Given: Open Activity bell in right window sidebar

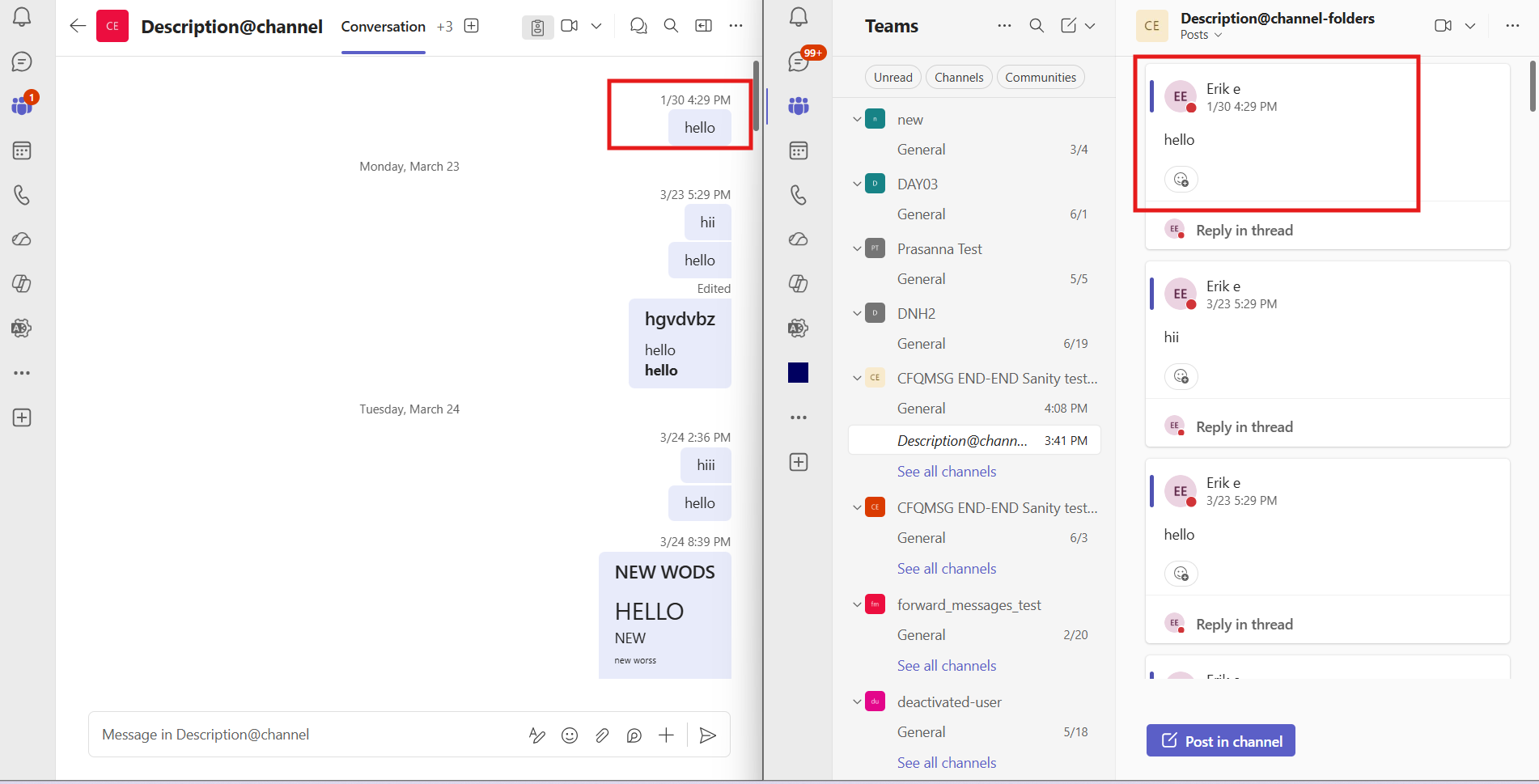Looking at the screenshot, I should pos(799,17).
